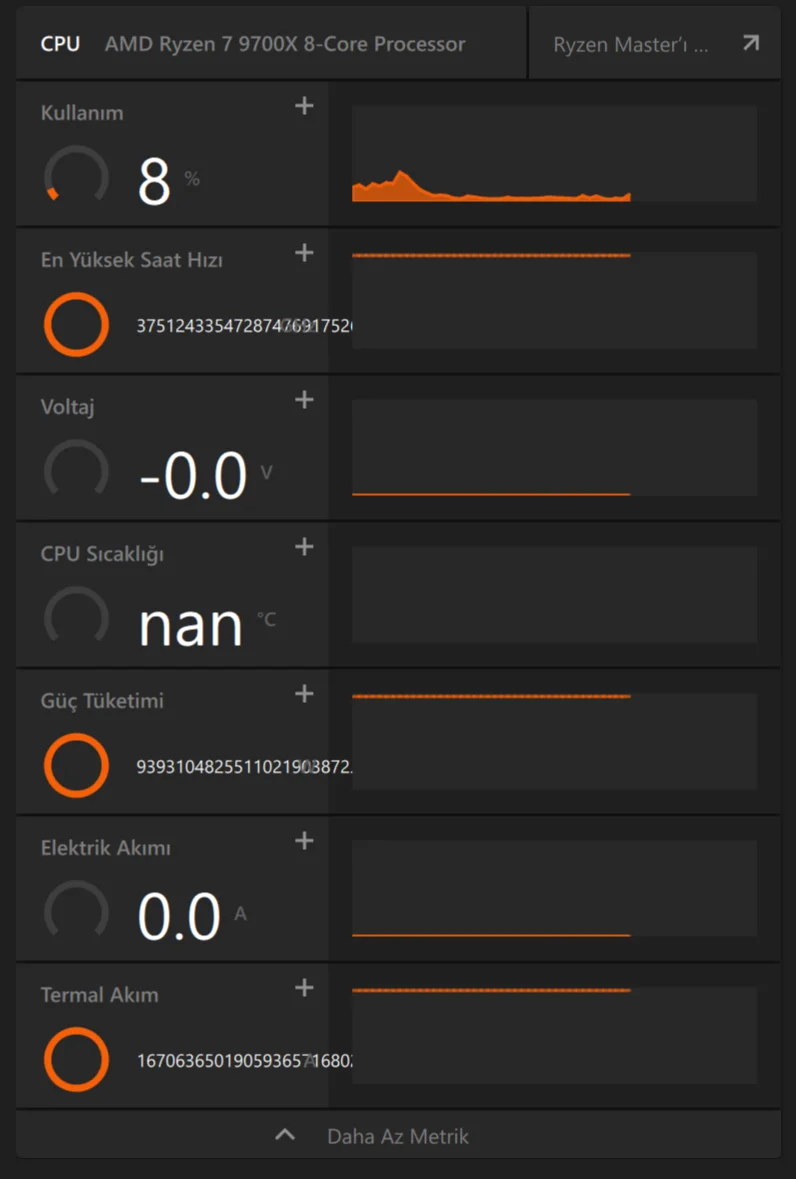
Task: Click the Termal Akım orange gauge ring
Action: coord(76,1059)
